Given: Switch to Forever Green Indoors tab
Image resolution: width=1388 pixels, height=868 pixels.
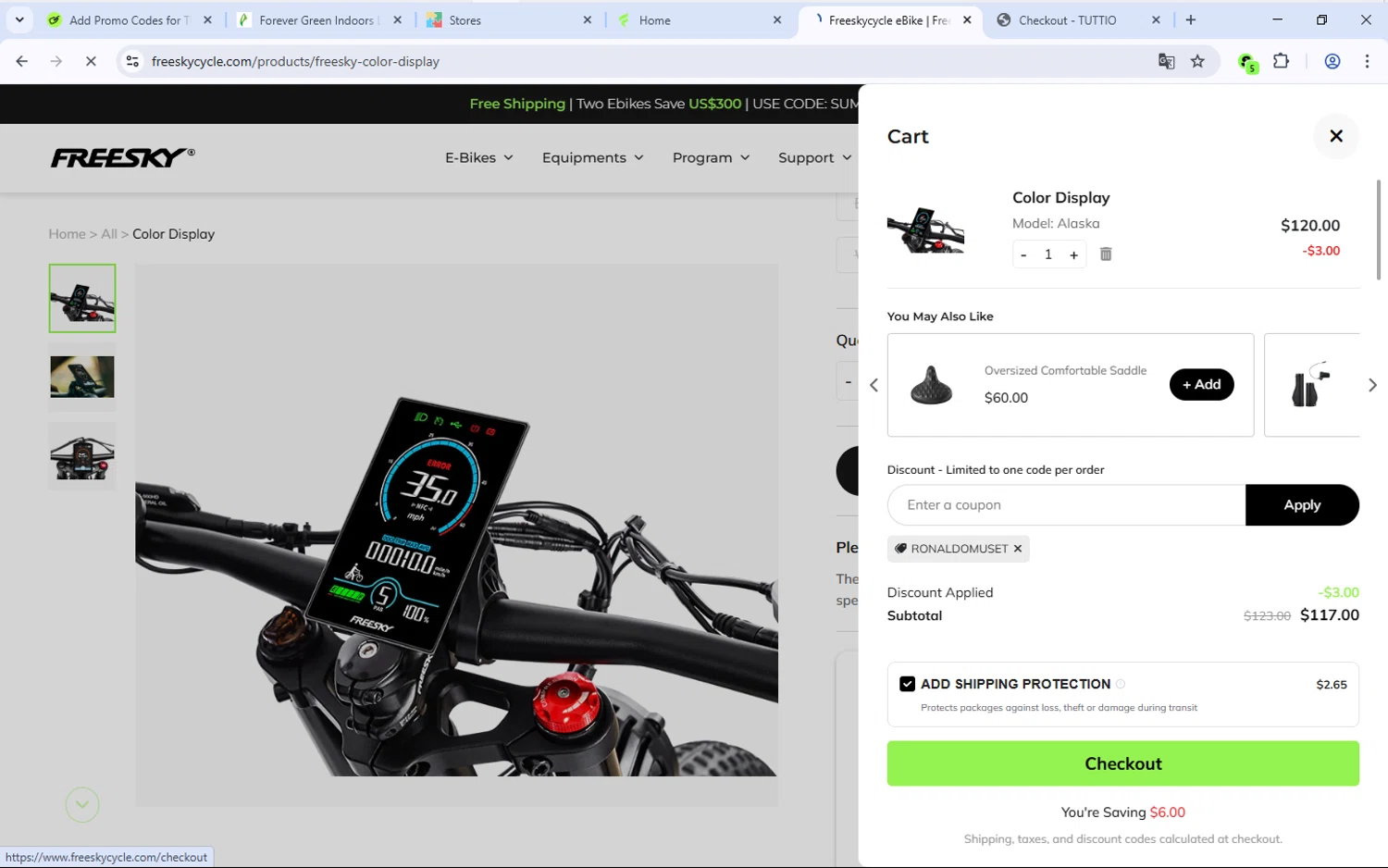Looking at the screenshot, I should (317, 20).
